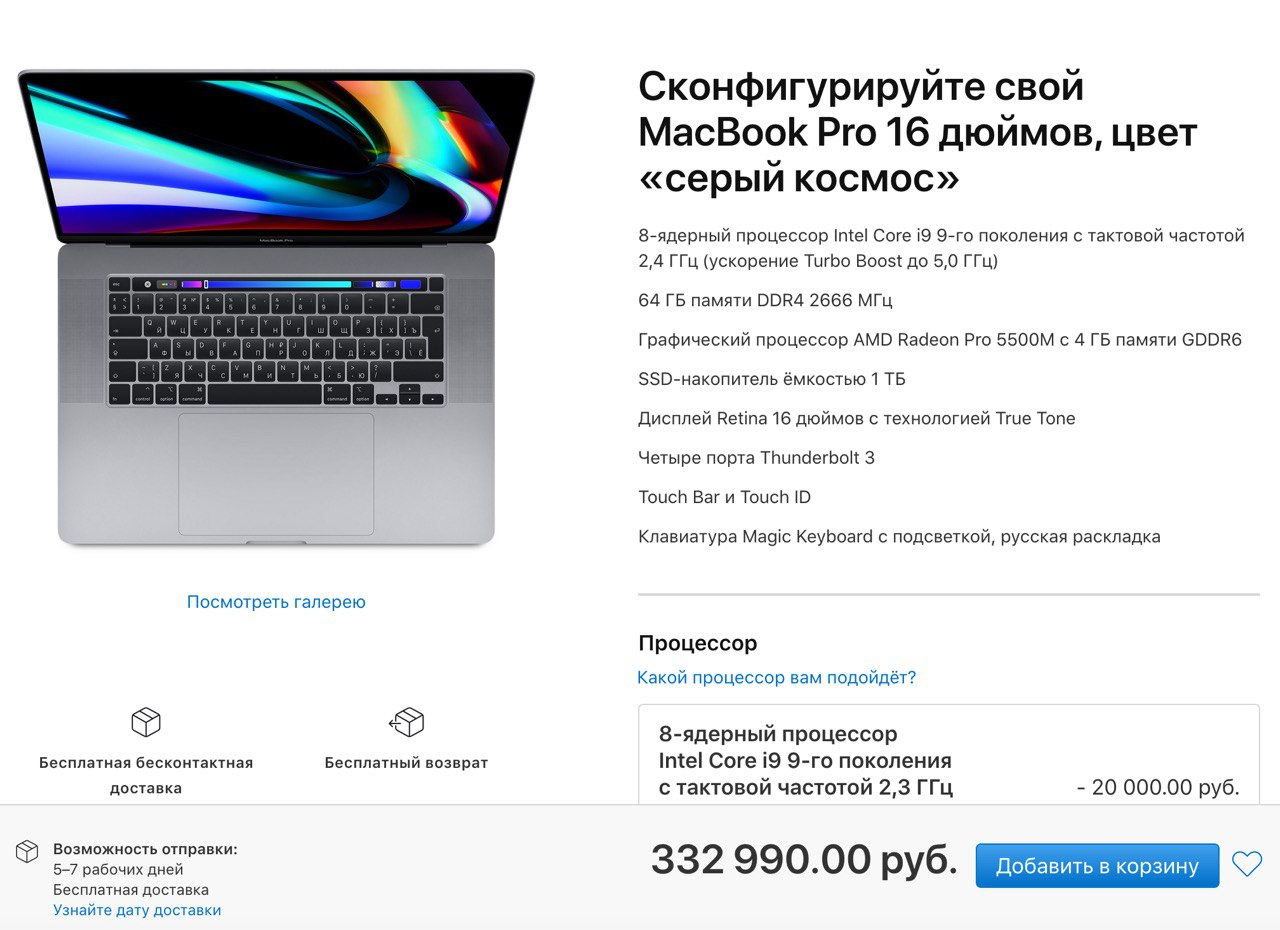Click the Процессор section heading
The width and height of the screenshot is (1280, 930).
(698, 643)
